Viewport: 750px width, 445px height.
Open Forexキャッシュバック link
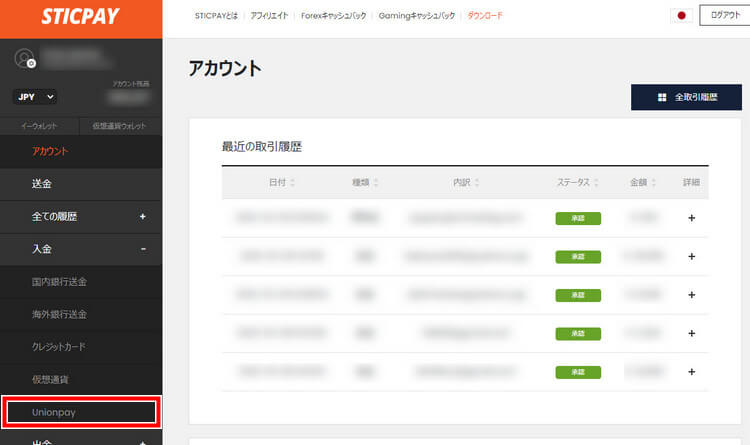333,16
